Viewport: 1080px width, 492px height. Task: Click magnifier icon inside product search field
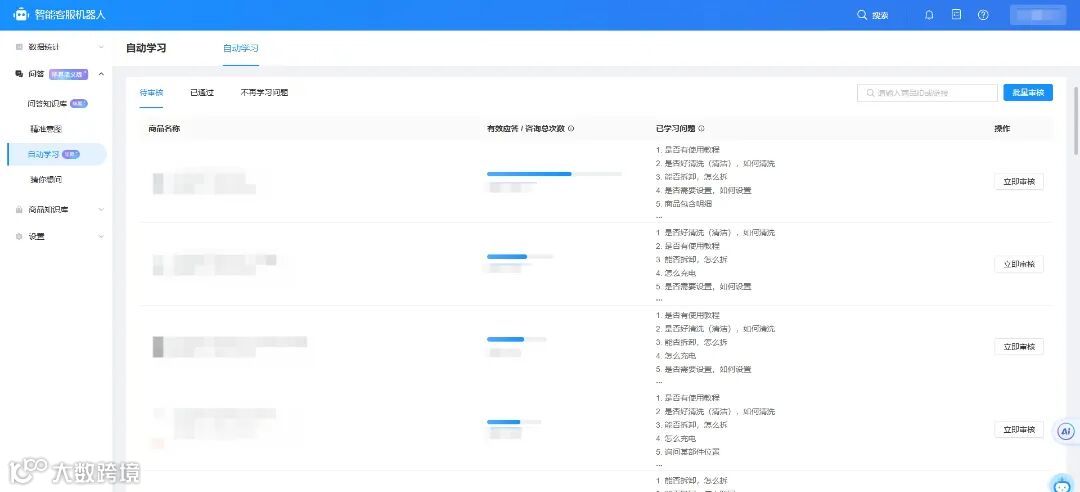pyautogui.click(x=871, y=93)
